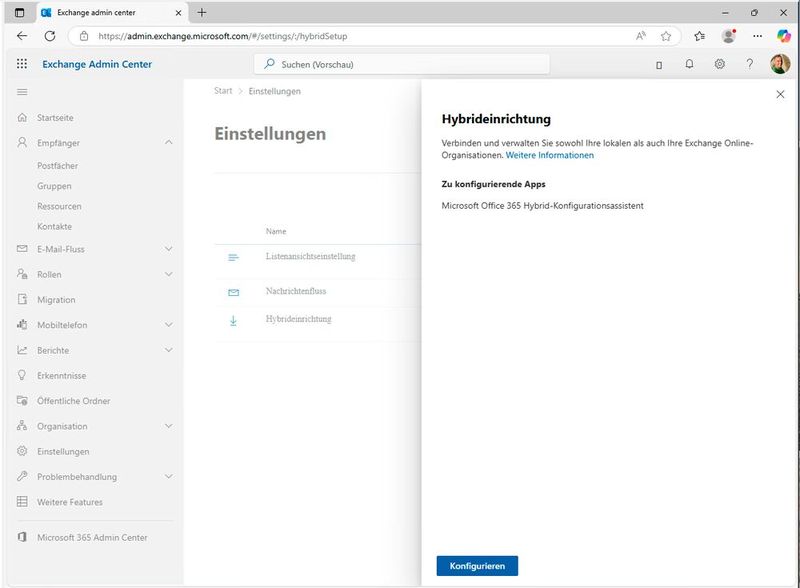Collapse the navigation hamburger menu
Viewport: 800px width, 588px height.
pyautogui.click(x=22, y=92)
